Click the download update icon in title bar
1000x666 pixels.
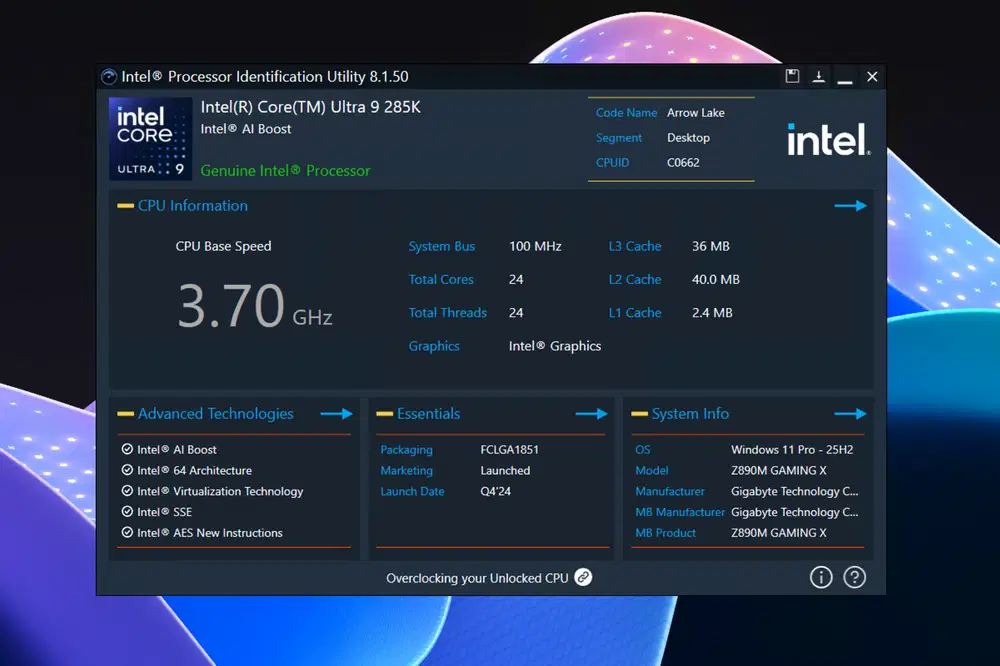tap(818, 77)
